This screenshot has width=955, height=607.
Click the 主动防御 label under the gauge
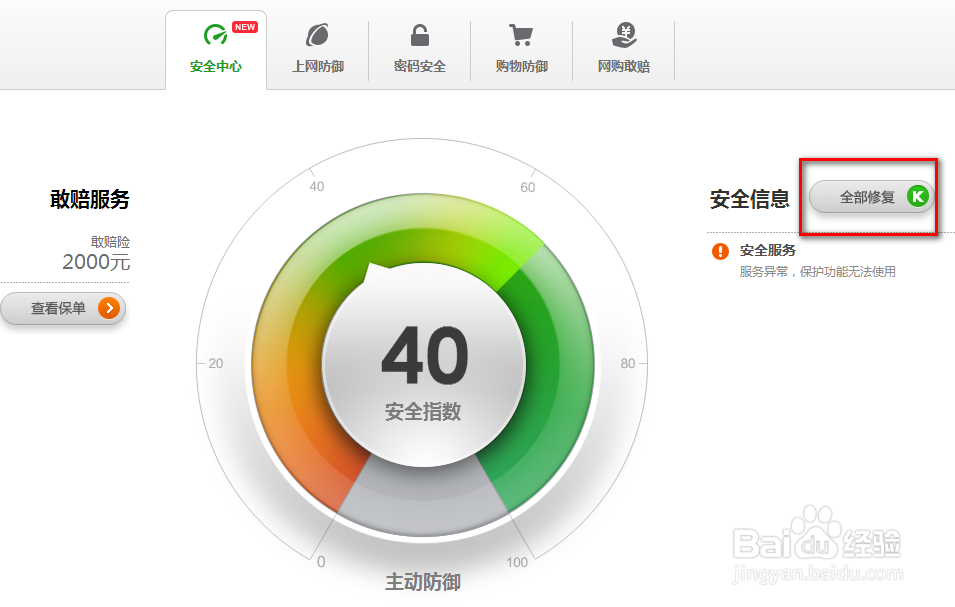pyautogui.click(x=423, y=582)
